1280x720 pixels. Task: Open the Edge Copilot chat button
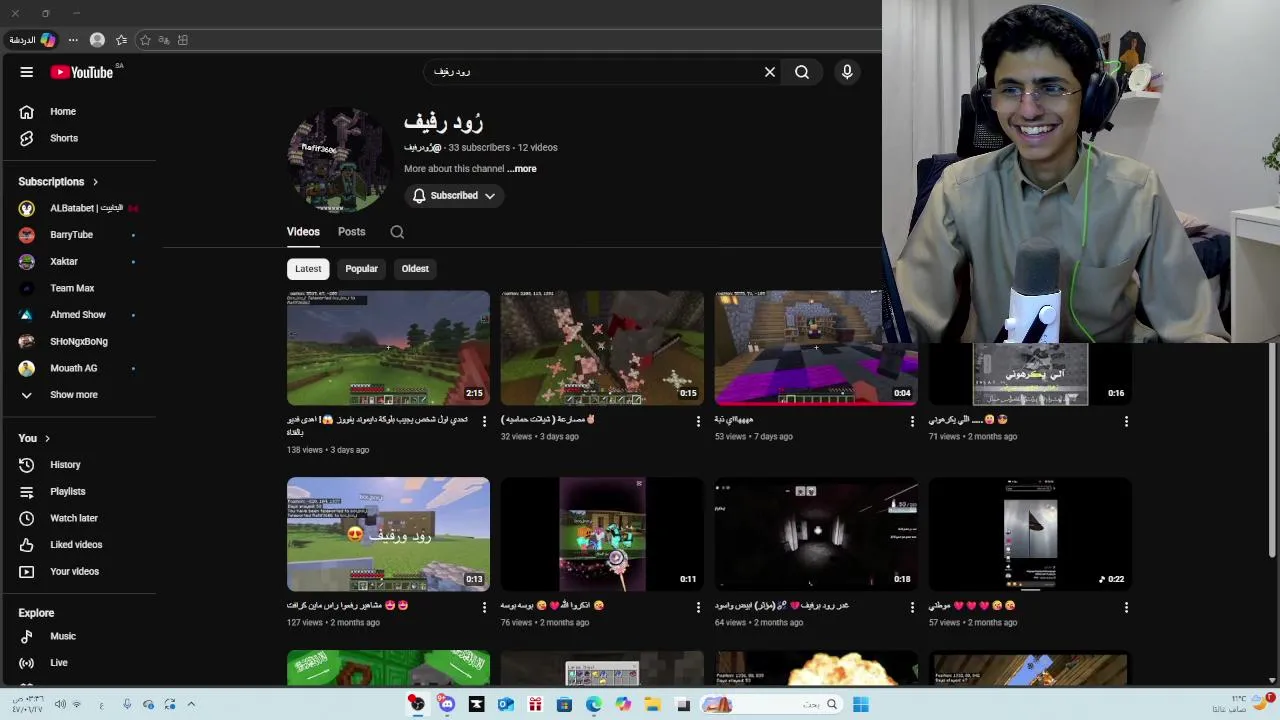point(33,40)
